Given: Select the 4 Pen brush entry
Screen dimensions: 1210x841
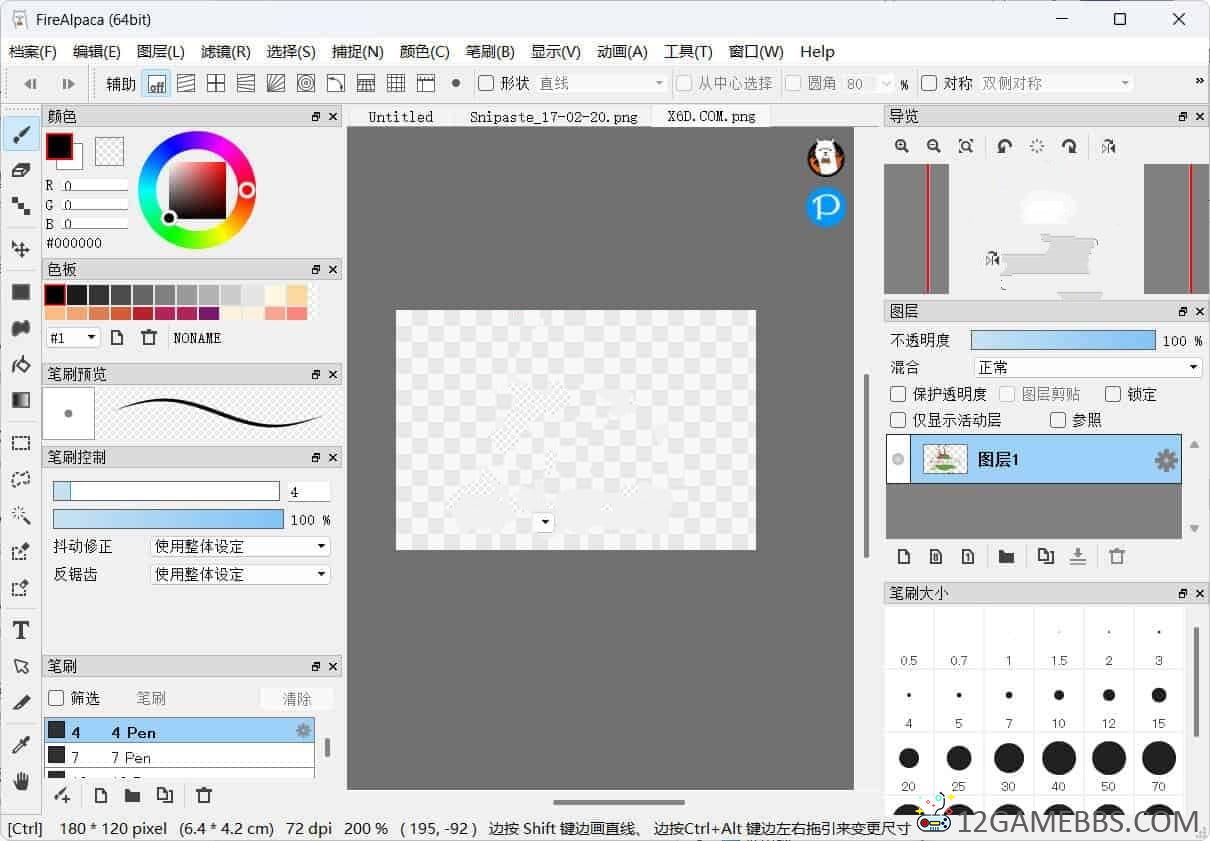Looking at the screenshot, I should coord(180,732).
